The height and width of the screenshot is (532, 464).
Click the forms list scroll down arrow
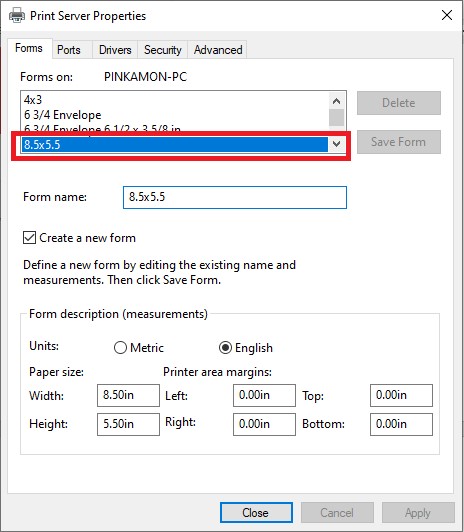click(336, 144)
